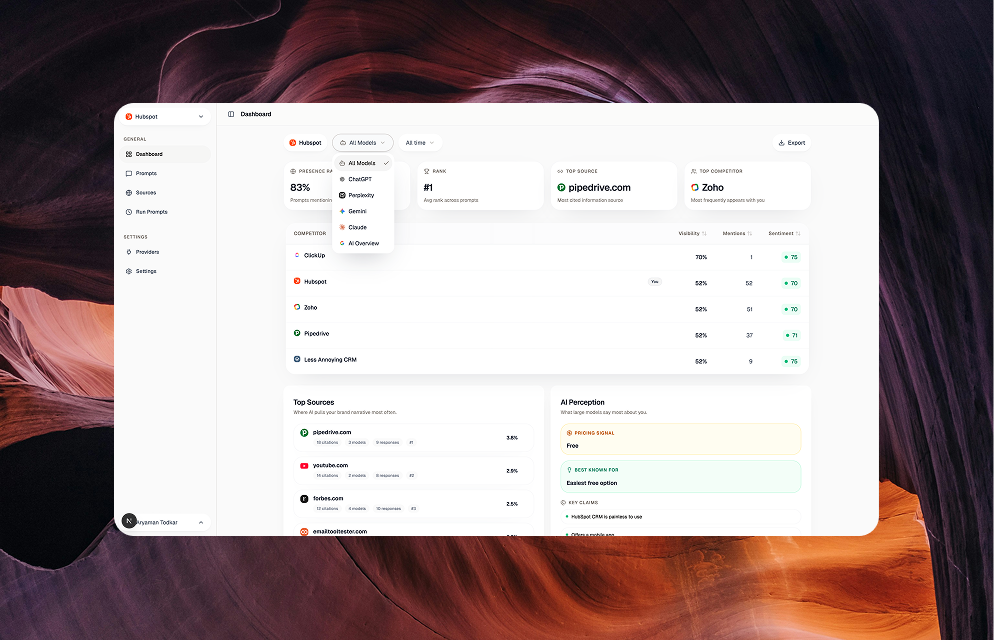Image resolution: width=994 pixels, height=640 pixels.
Task: Open Run Prompts in the sidebar
Action: pos(165,212)
